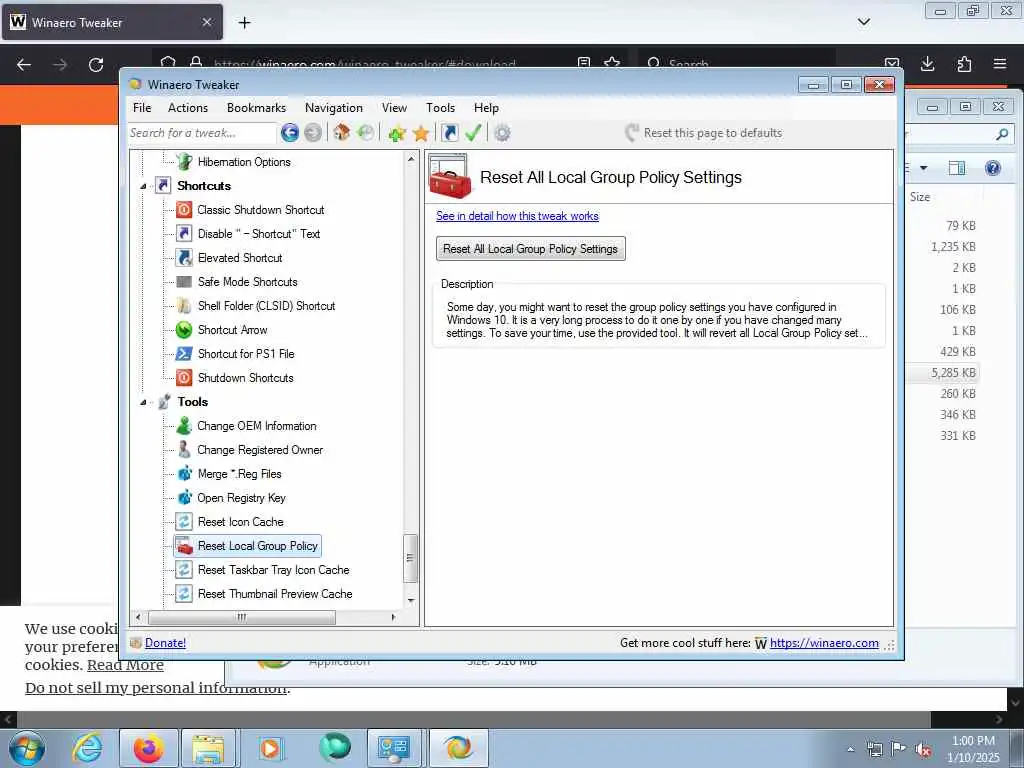Click the Read More cookie link
This screenshot has height=768, width=1024.
(x=125, y=665)
